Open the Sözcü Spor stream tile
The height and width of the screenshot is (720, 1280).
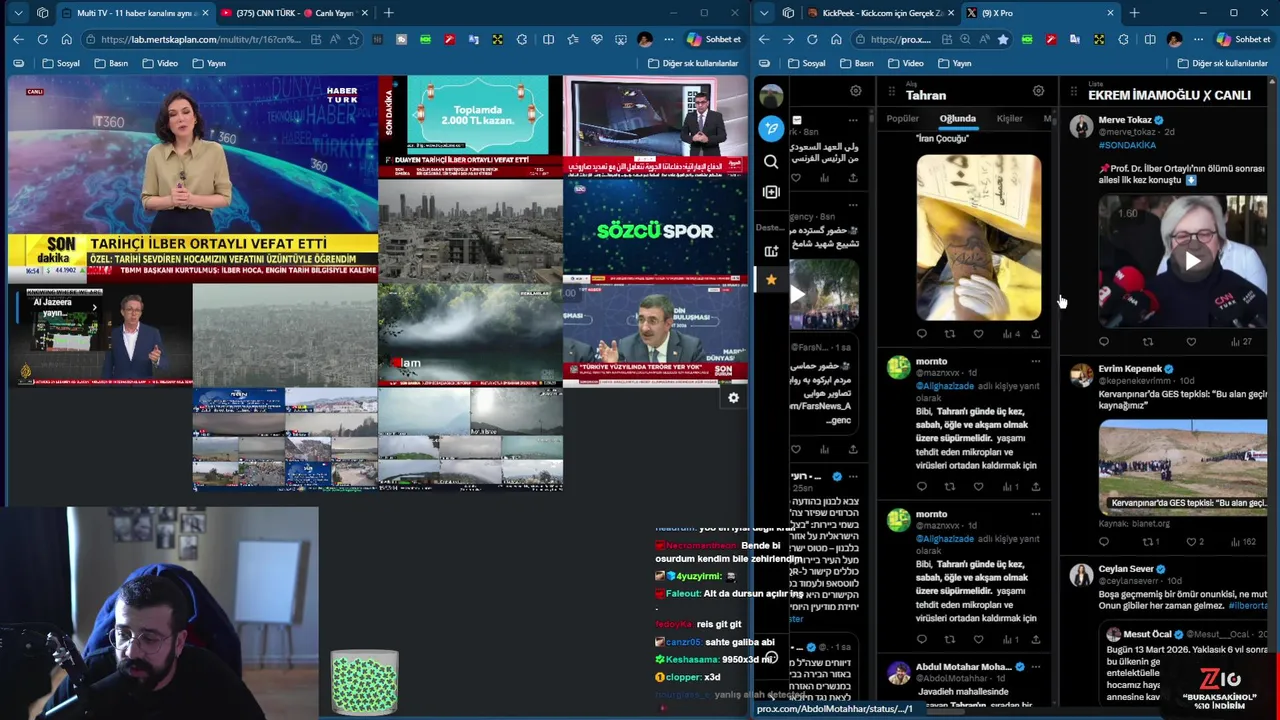click(655, 231)
